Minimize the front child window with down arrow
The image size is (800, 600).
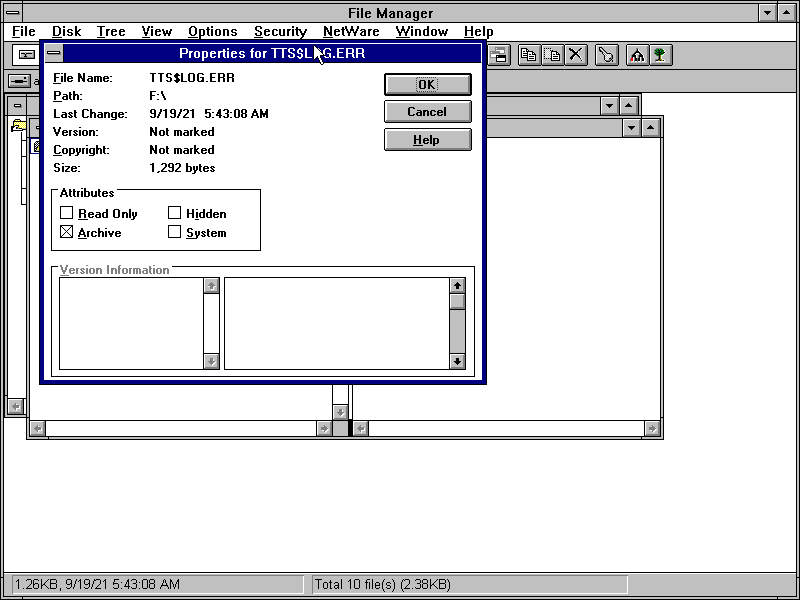[x=631, y=128]
